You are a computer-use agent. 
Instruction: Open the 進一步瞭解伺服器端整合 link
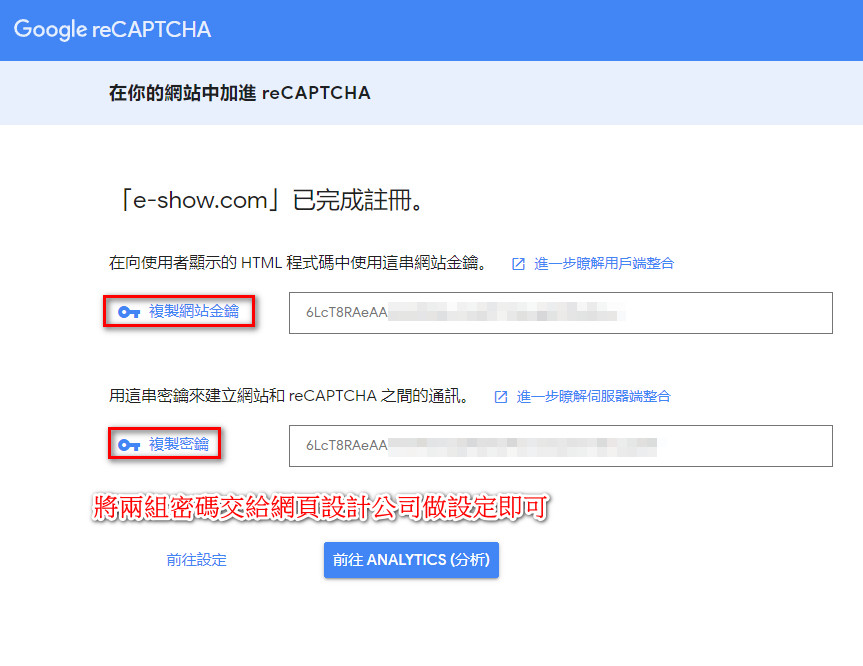coord(593,396)
